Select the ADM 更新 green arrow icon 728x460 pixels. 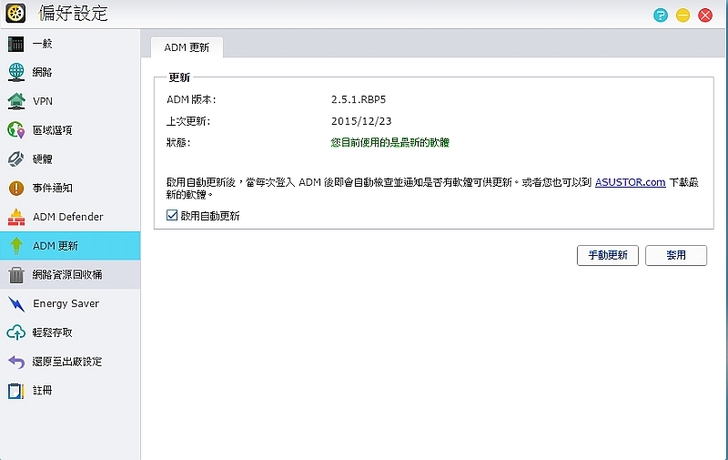point(16,246)
